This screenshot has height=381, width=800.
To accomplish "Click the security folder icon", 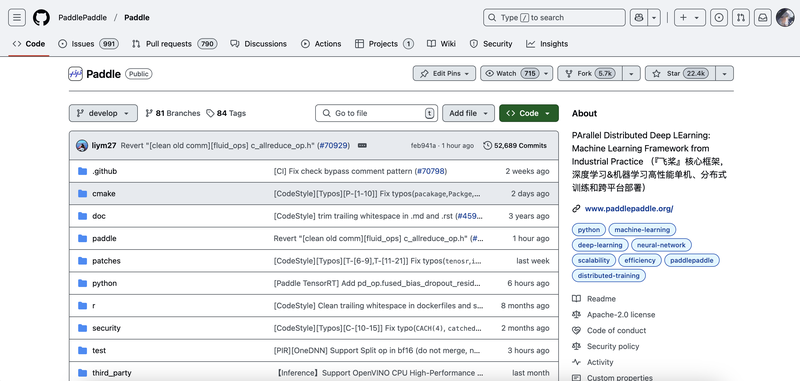I will 82,328.
